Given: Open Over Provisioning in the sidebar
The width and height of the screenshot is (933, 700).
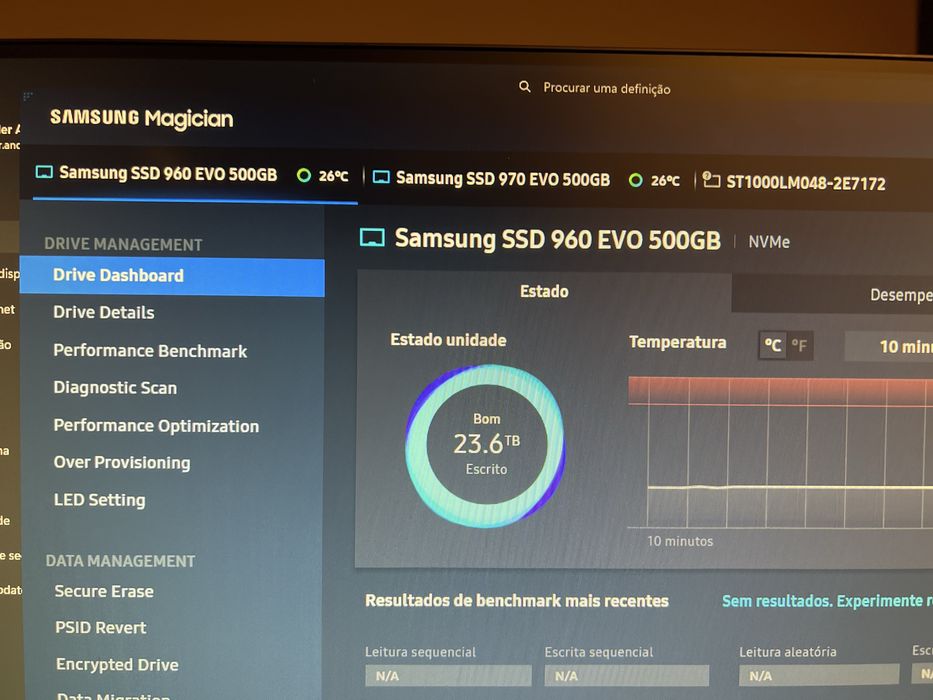Looking at the screenshot, I should [122, 462].
